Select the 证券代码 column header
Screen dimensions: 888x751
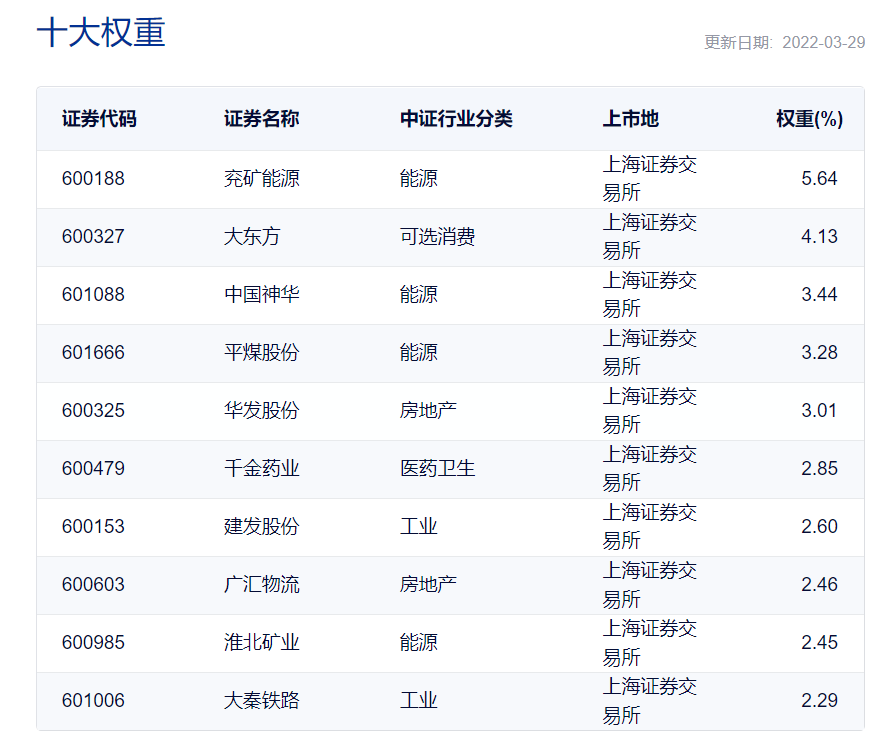point(99,119)
